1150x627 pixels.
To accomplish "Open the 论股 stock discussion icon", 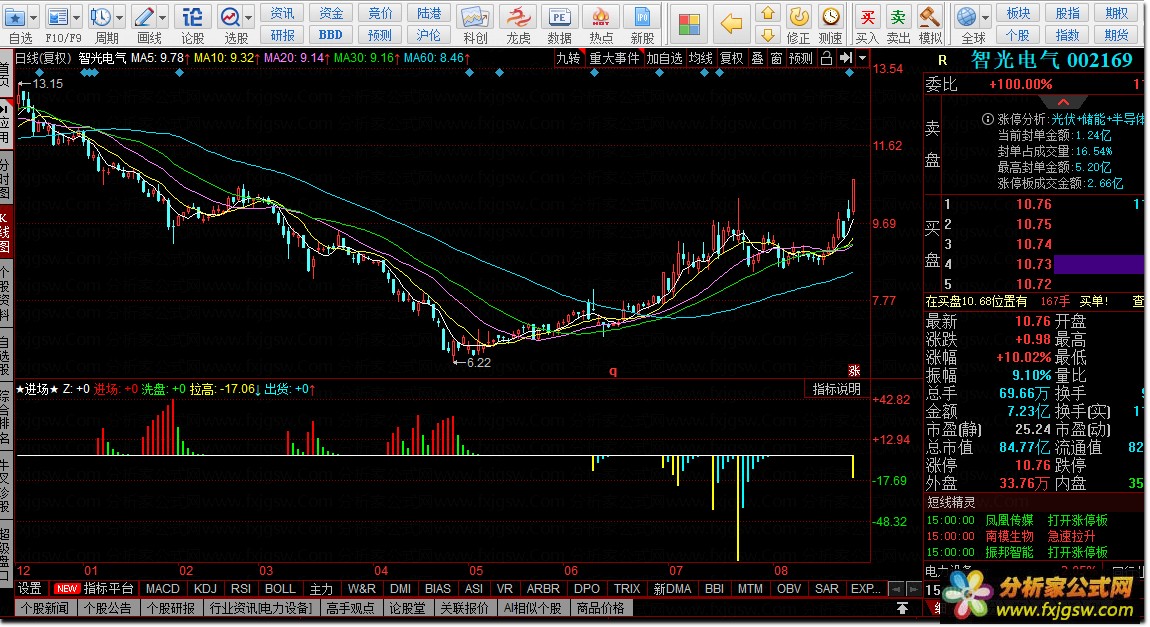I will [x=192, y=16].
